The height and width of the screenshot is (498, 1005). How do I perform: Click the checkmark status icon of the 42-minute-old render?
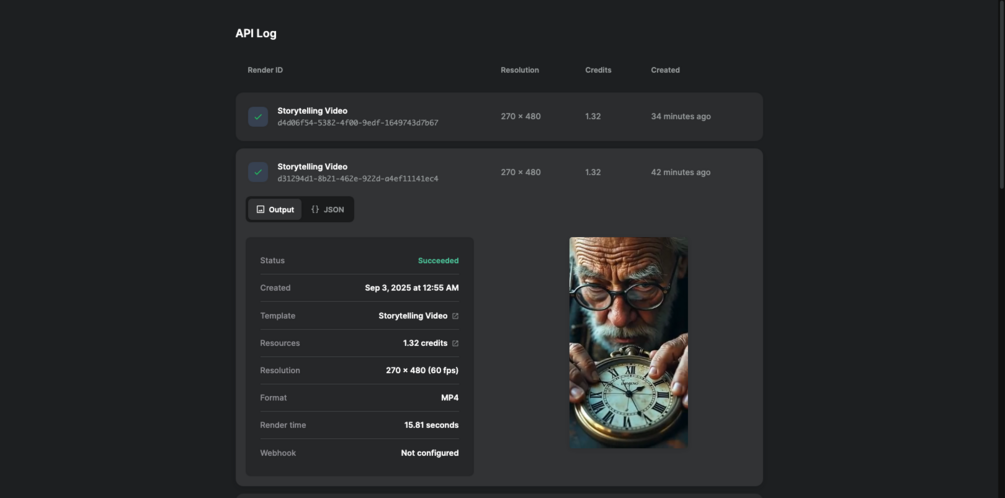click(258, 172)
